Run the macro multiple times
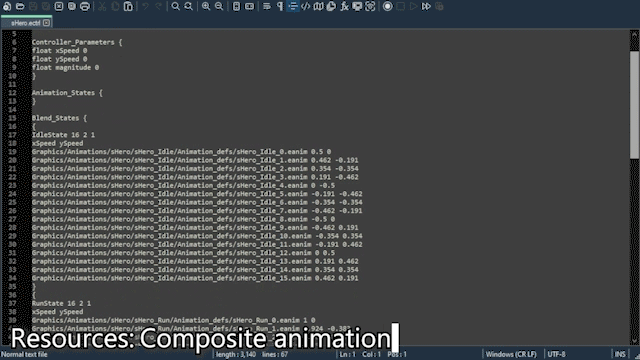 tap(426, 6)
